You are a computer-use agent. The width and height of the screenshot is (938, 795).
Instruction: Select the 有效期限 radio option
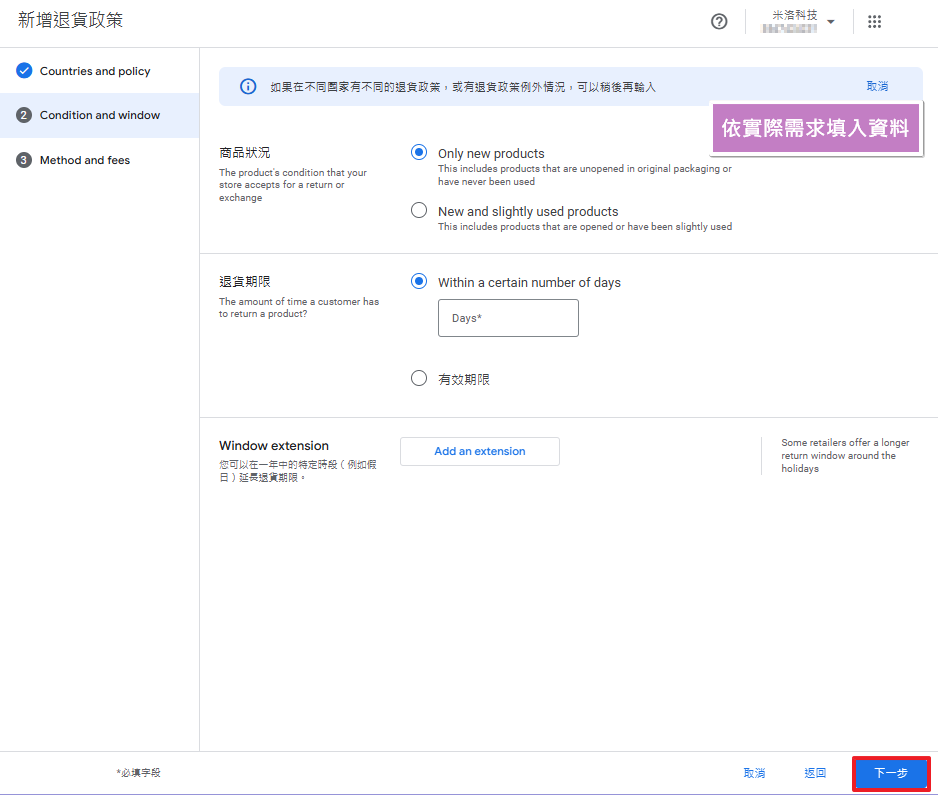pyautogui.click(x=419, y=379)
